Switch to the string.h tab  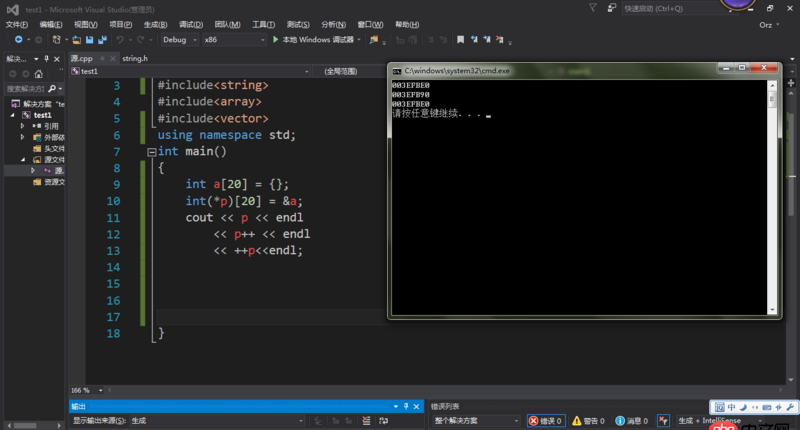135,59
